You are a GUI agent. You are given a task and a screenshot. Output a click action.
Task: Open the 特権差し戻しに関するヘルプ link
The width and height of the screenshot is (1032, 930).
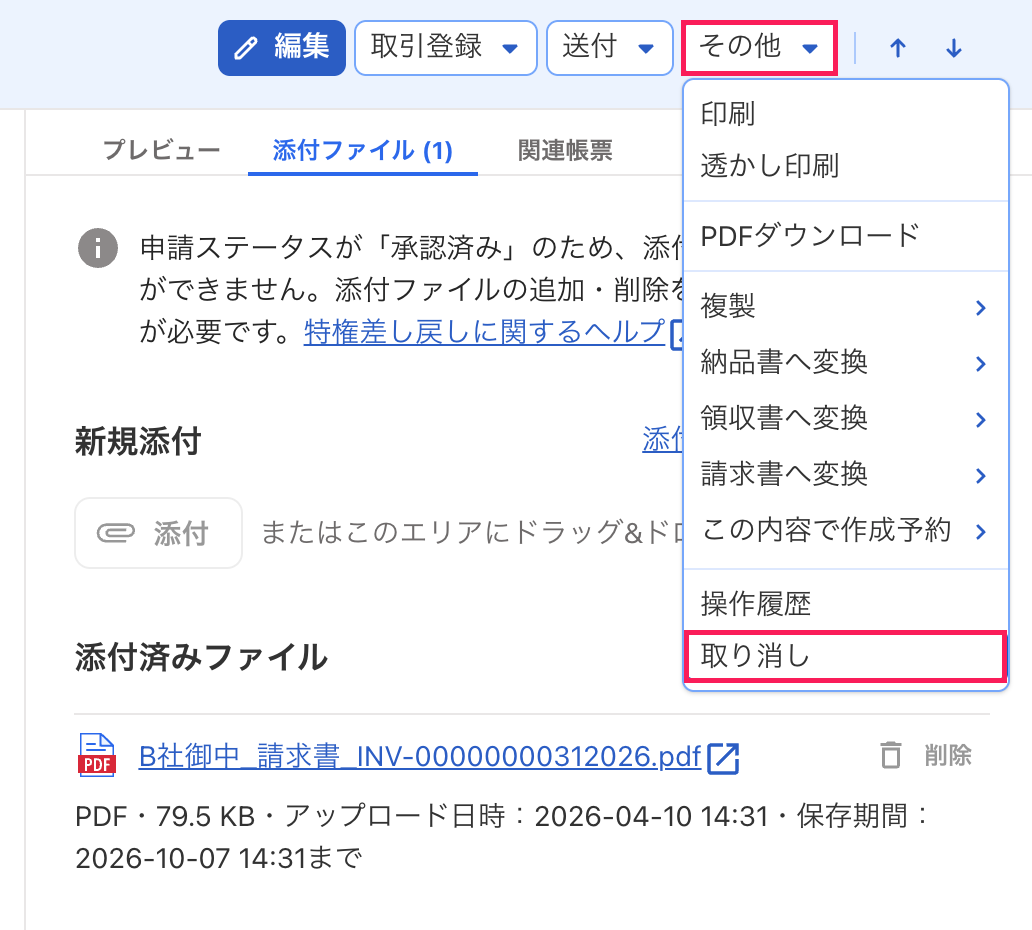tap(484, 331)
